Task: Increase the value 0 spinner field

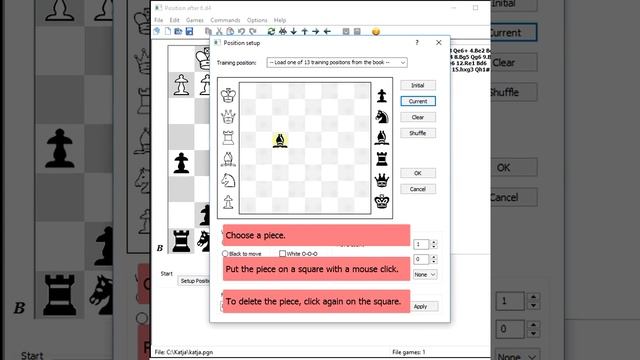Action: click(x=434, y=257)
